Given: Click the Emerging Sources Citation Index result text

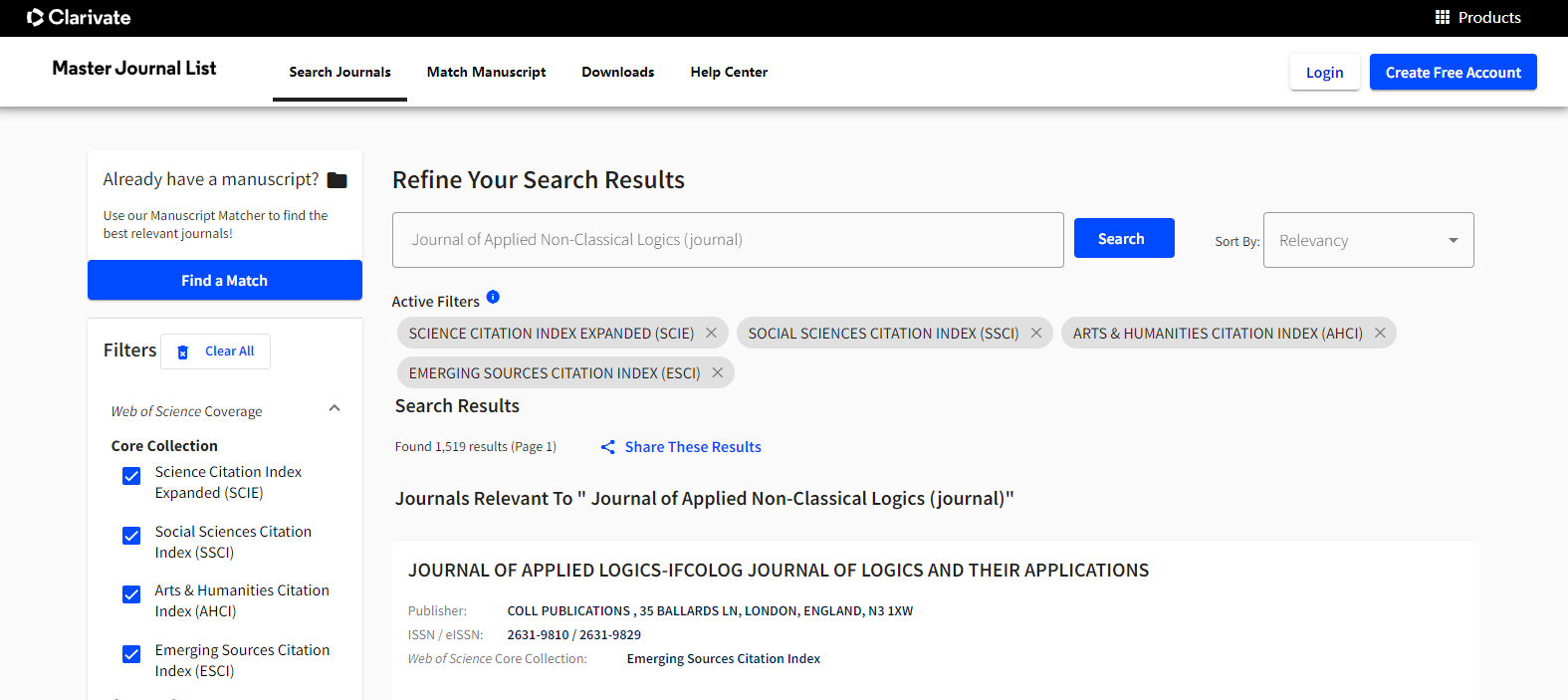Looking at the screenshot, I should pos(724,658).
